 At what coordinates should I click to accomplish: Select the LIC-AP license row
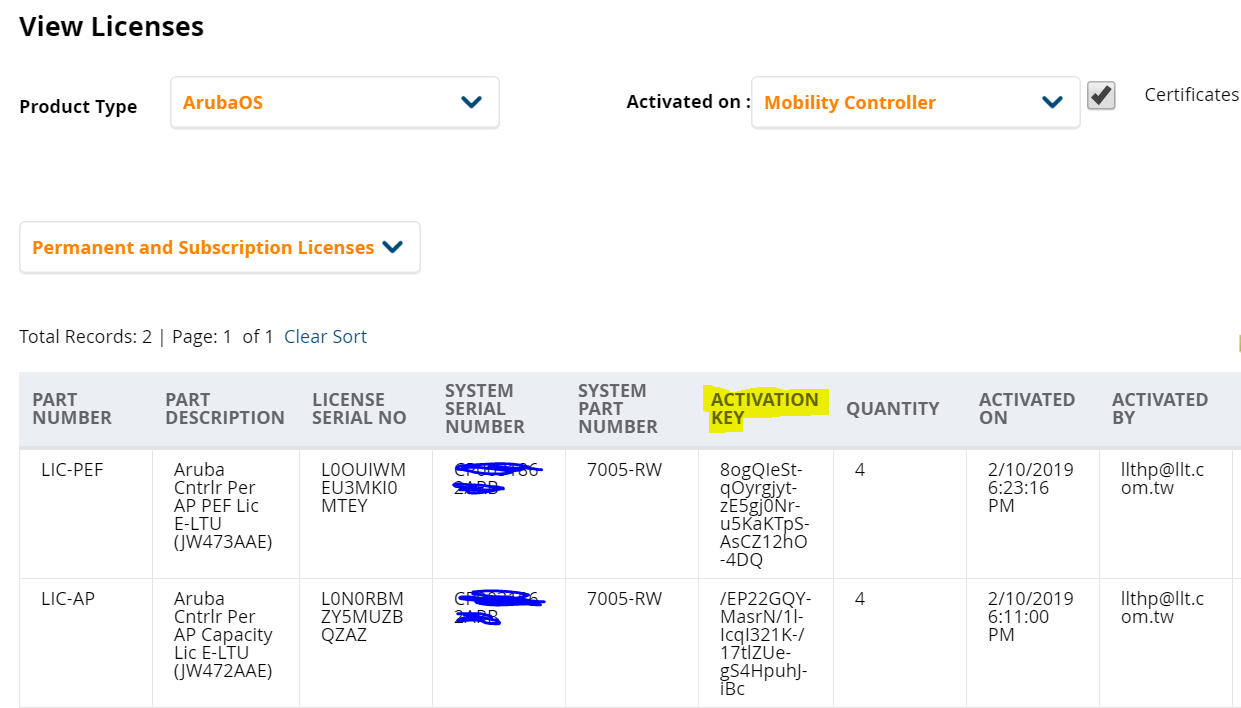coord(68,599)
